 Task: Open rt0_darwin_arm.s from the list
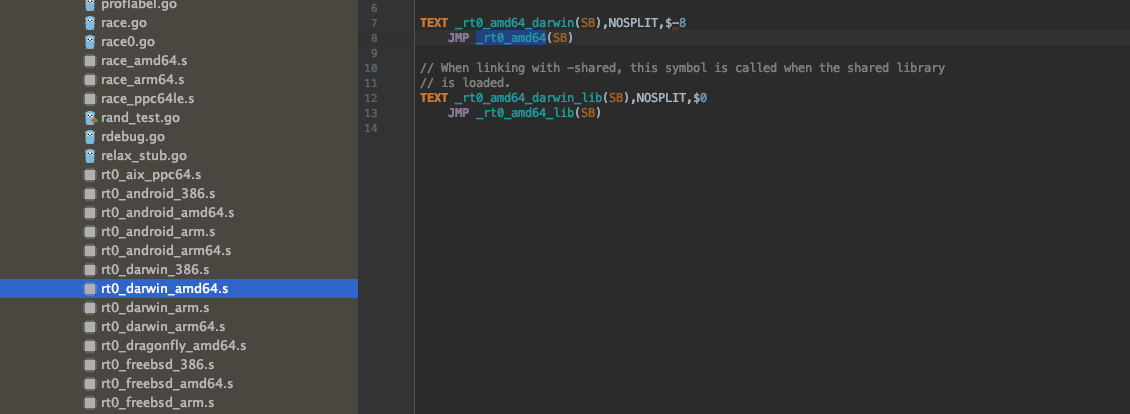pyautogui.click(x=155, y=307)
